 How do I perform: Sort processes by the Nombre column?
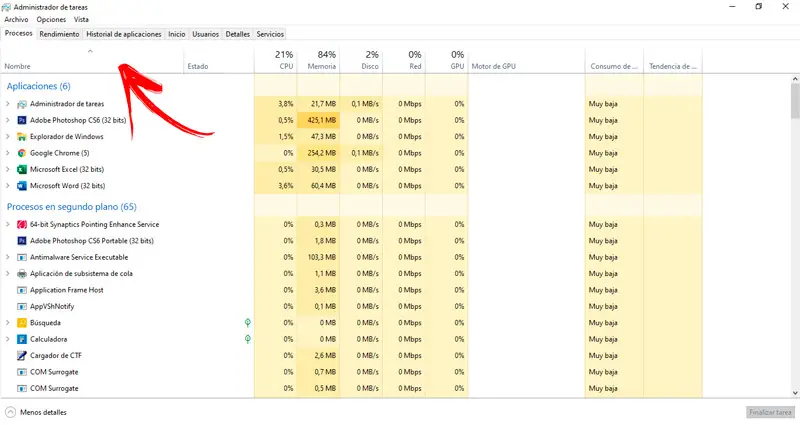(92, 60)
